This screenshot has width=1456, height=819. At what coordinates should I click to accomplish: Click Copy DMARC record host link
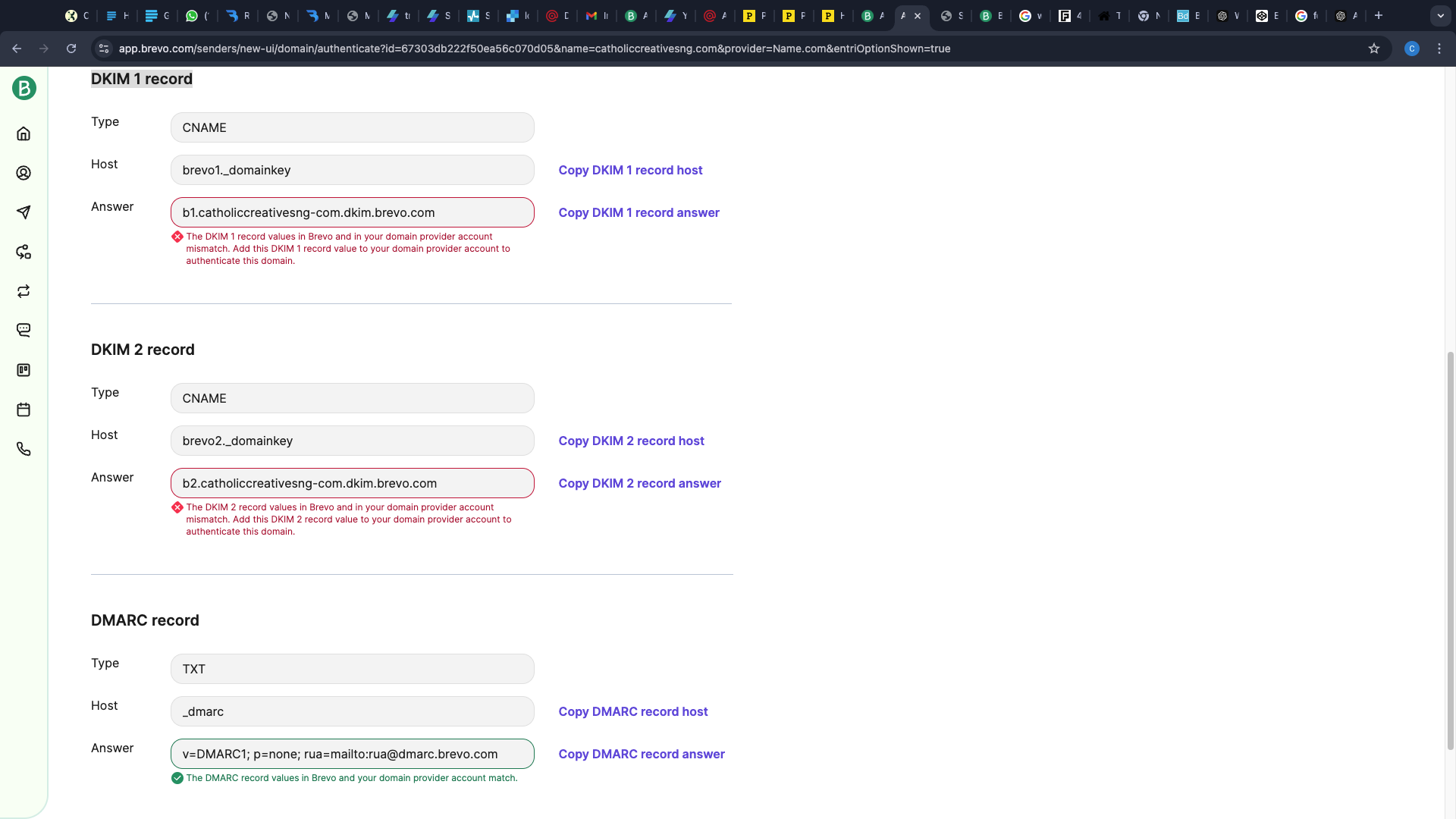[x=632, y=711]
